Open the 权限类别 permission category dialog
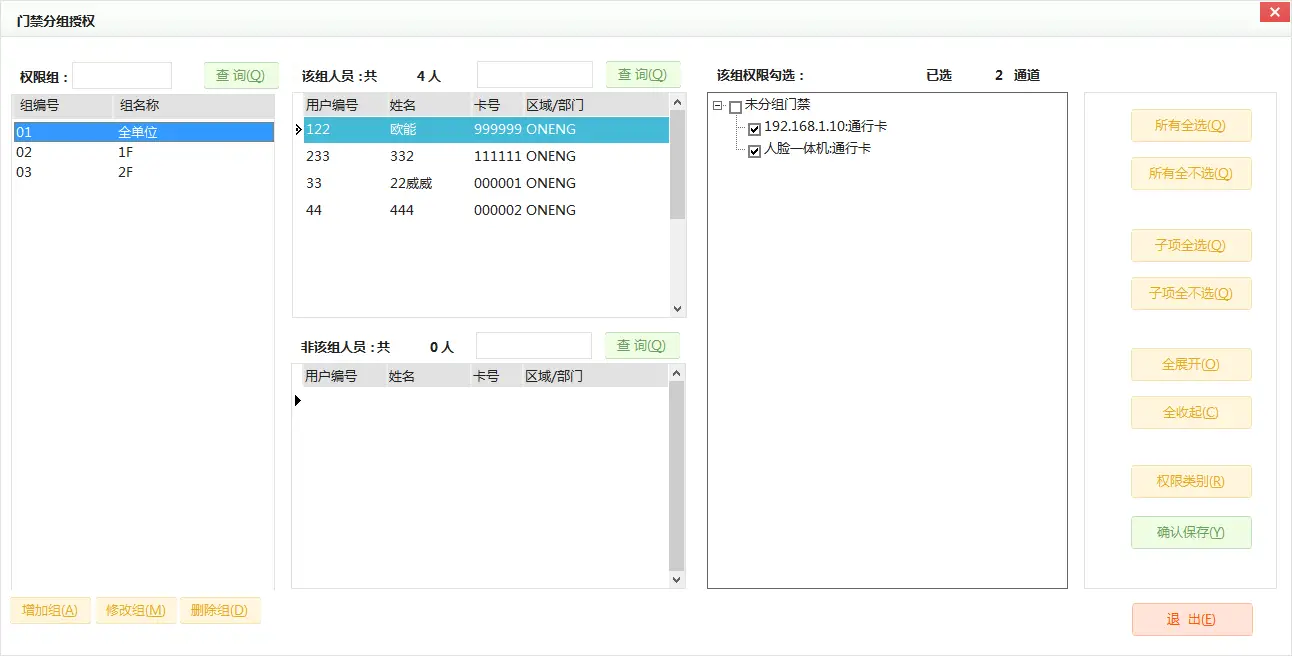The height and width of the screenshot is (656, 1292). pyautogui.click(x=1191, y=481)
